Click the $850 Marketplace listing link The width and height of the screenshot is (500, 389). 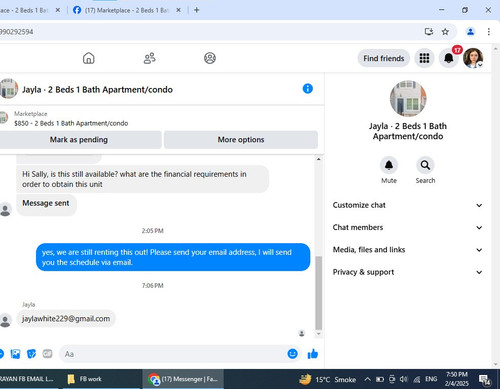(71, 123)
